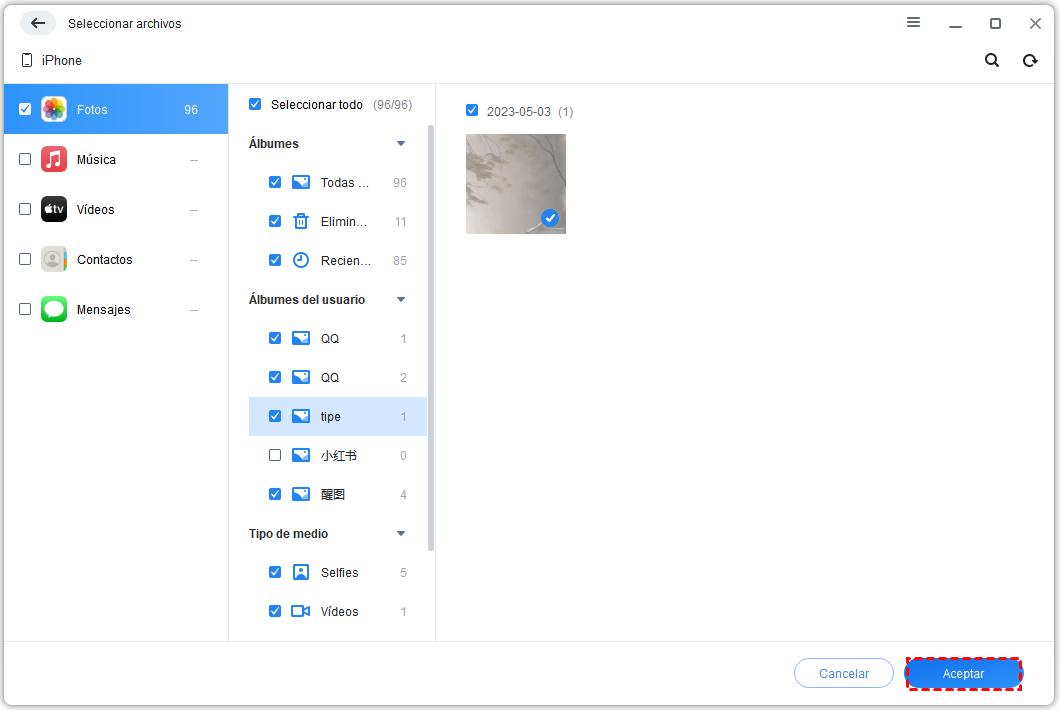This screenshot has width=1060, height=710.
Task: Collapse the Álbumes section arrow
Action: 401,144
